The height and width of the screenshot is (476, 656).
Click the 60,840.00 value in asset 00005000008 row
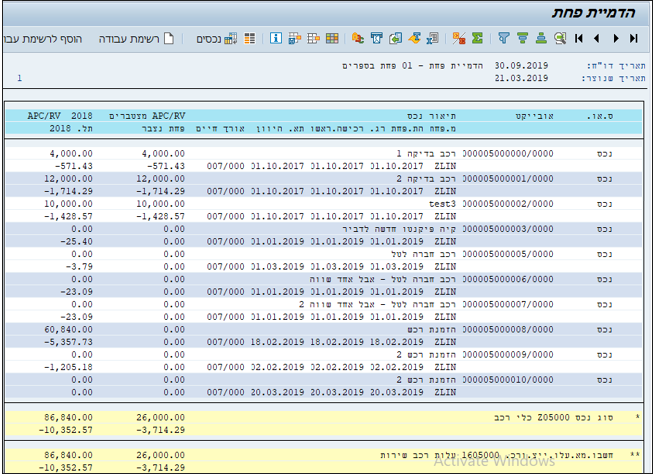click(x=69, y=329)
